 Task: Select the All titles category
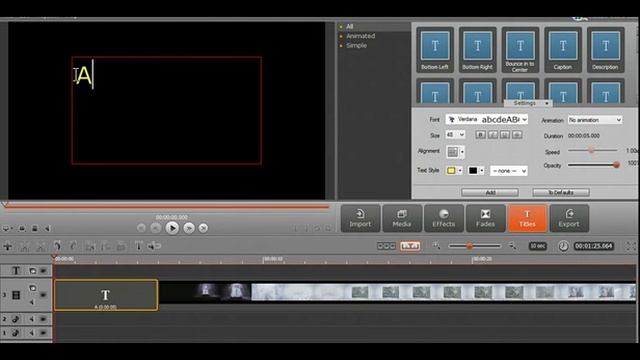coord(349,27)
